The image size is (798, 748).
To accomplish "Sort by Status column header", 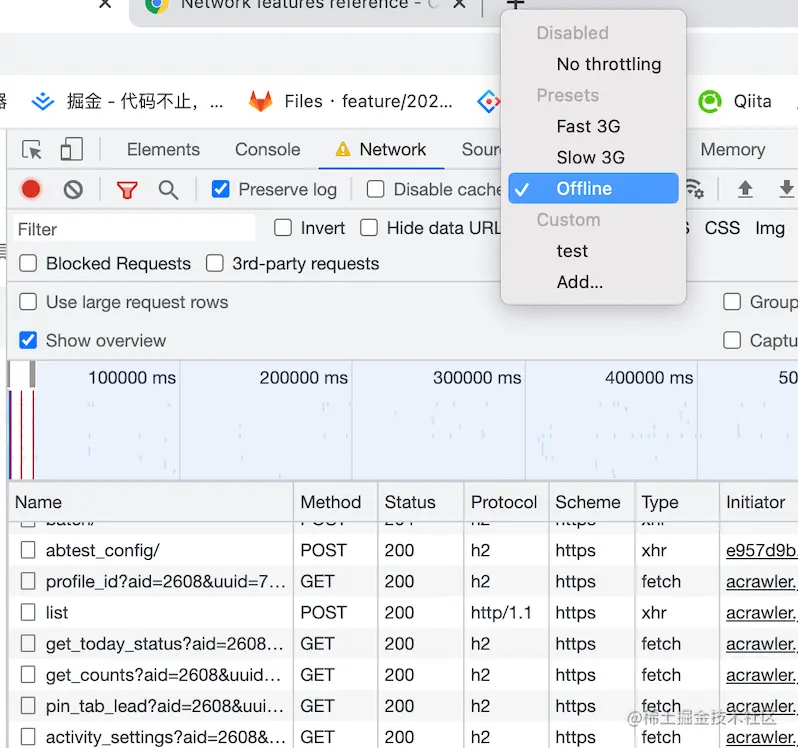I will [420, 502].
